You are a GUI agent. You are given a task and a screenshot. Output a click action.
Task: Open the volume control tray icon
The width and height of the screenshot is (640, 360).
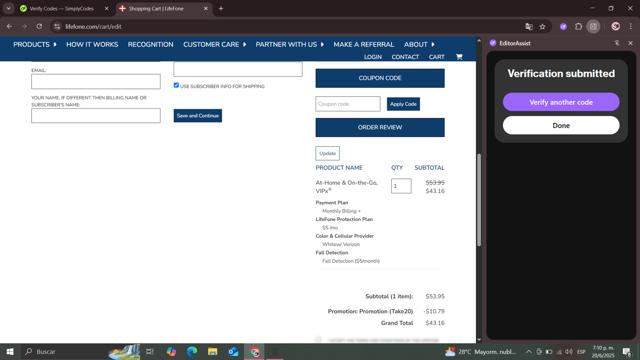click(569, 351)
